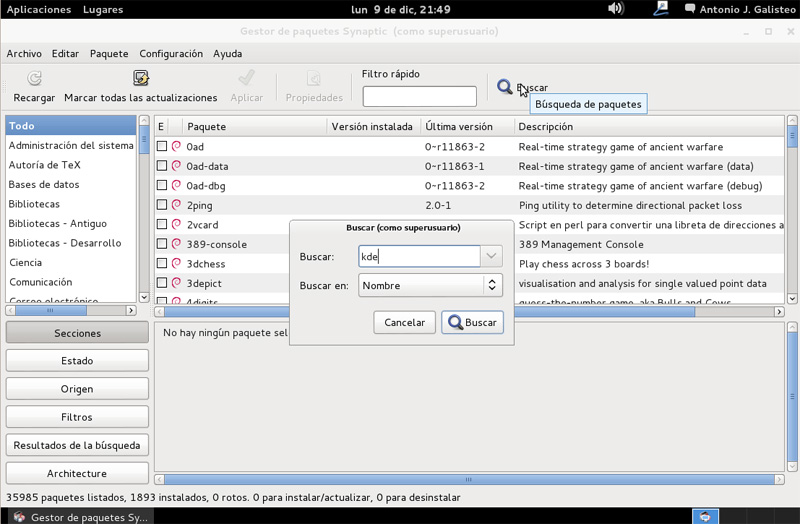Open the Editar menu
Image resolution: width=800 pixels, height=524 pixels.
point(65,54)
